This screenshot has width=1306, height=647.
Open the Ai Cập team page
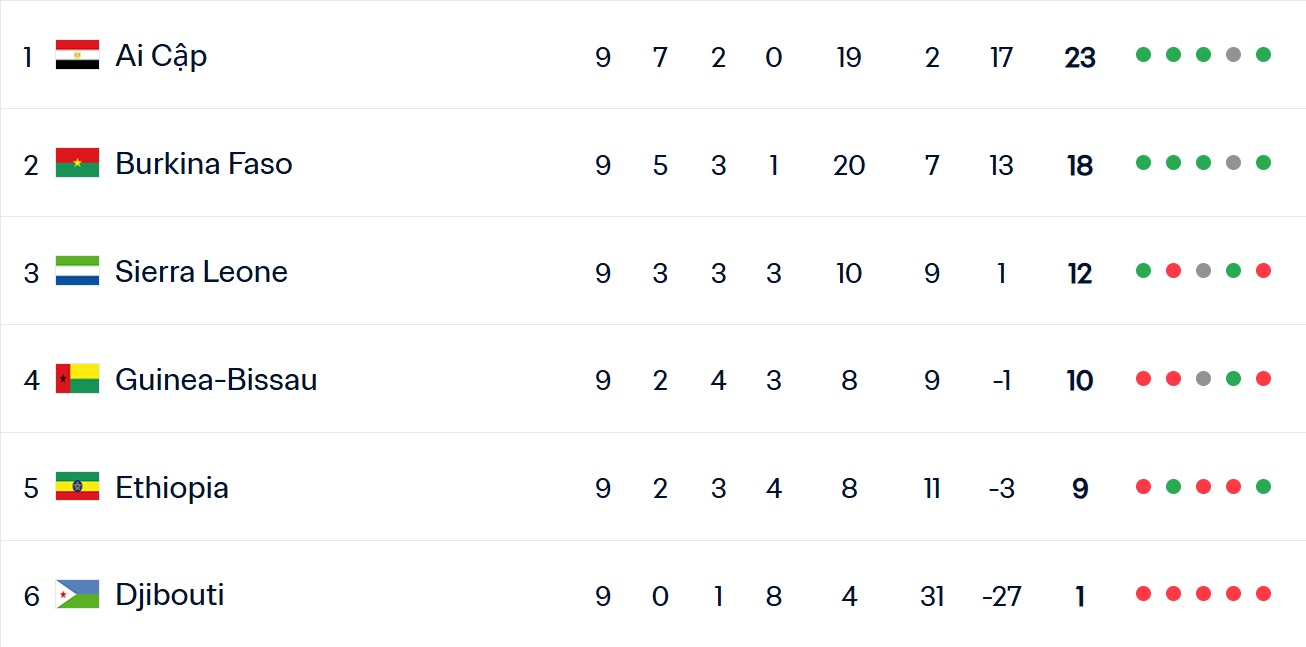[161, 56]
